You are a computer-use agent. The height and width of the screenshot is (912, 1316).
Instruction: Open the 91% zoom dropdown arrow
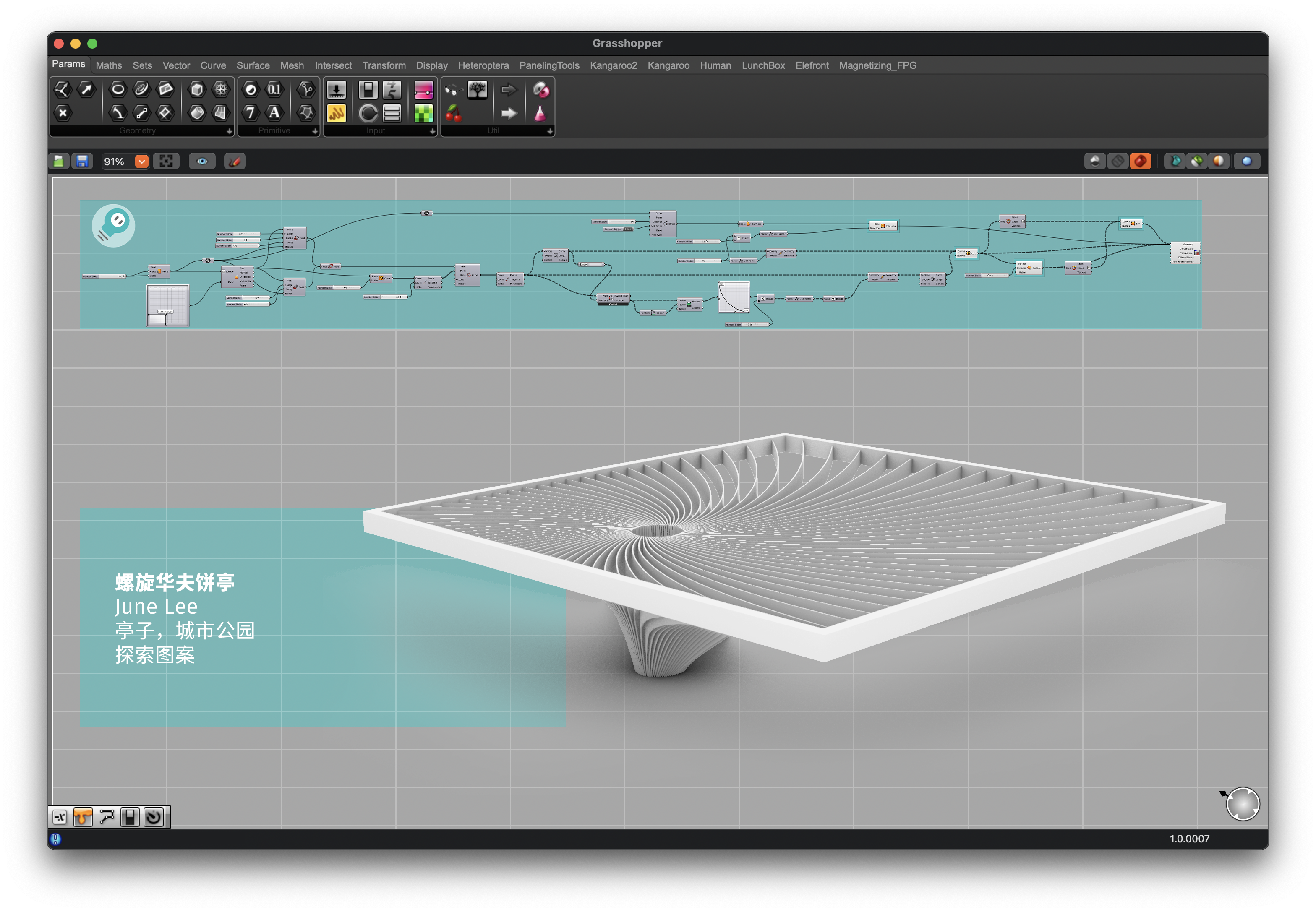pyautogui.click(x=142, y=162)
